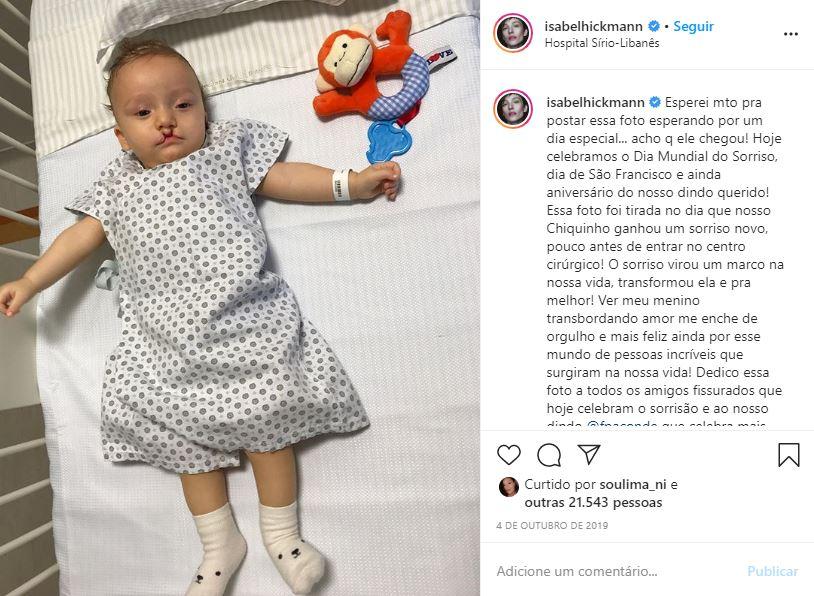Click the 4 de outubro de 2019 timestamp

[552, 525]
